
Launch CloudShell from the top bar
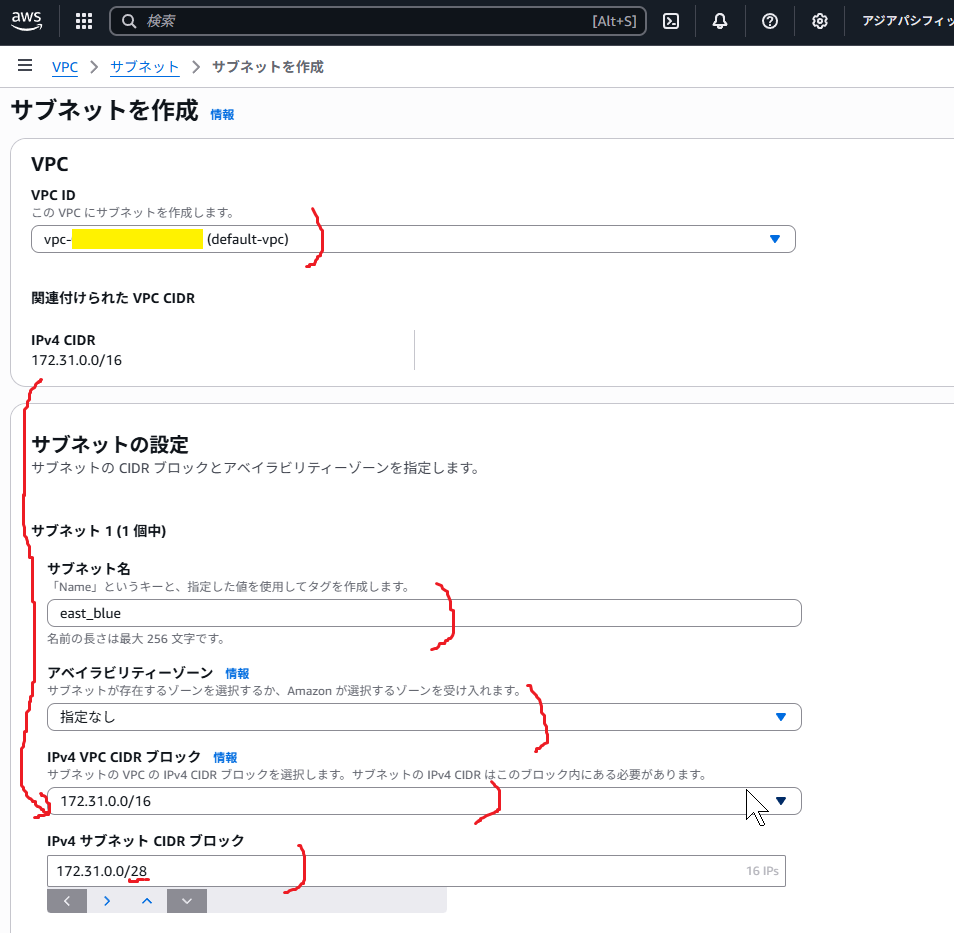672,21
